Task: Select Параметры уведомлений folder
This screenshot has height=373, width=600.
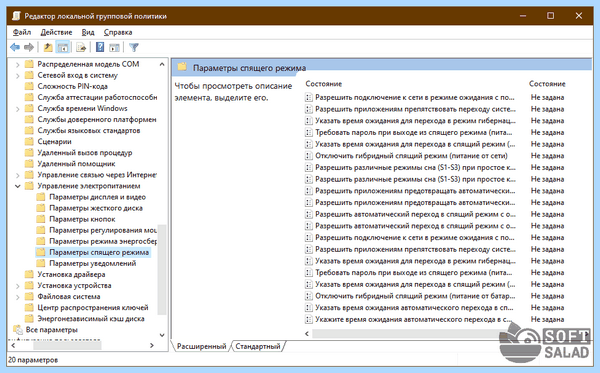Action: point(93,264)
